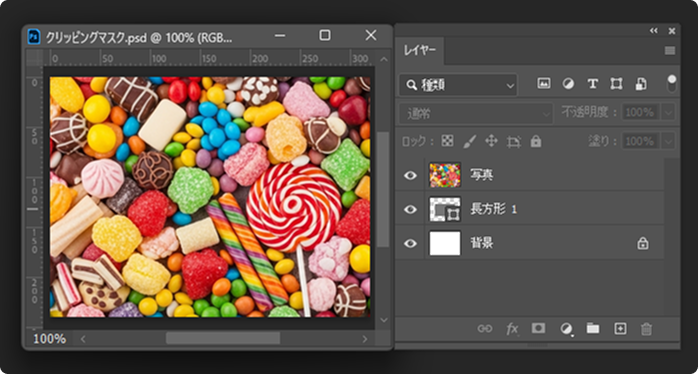Hide the 長方形 1 layer via eye icon

click(410, 209)
